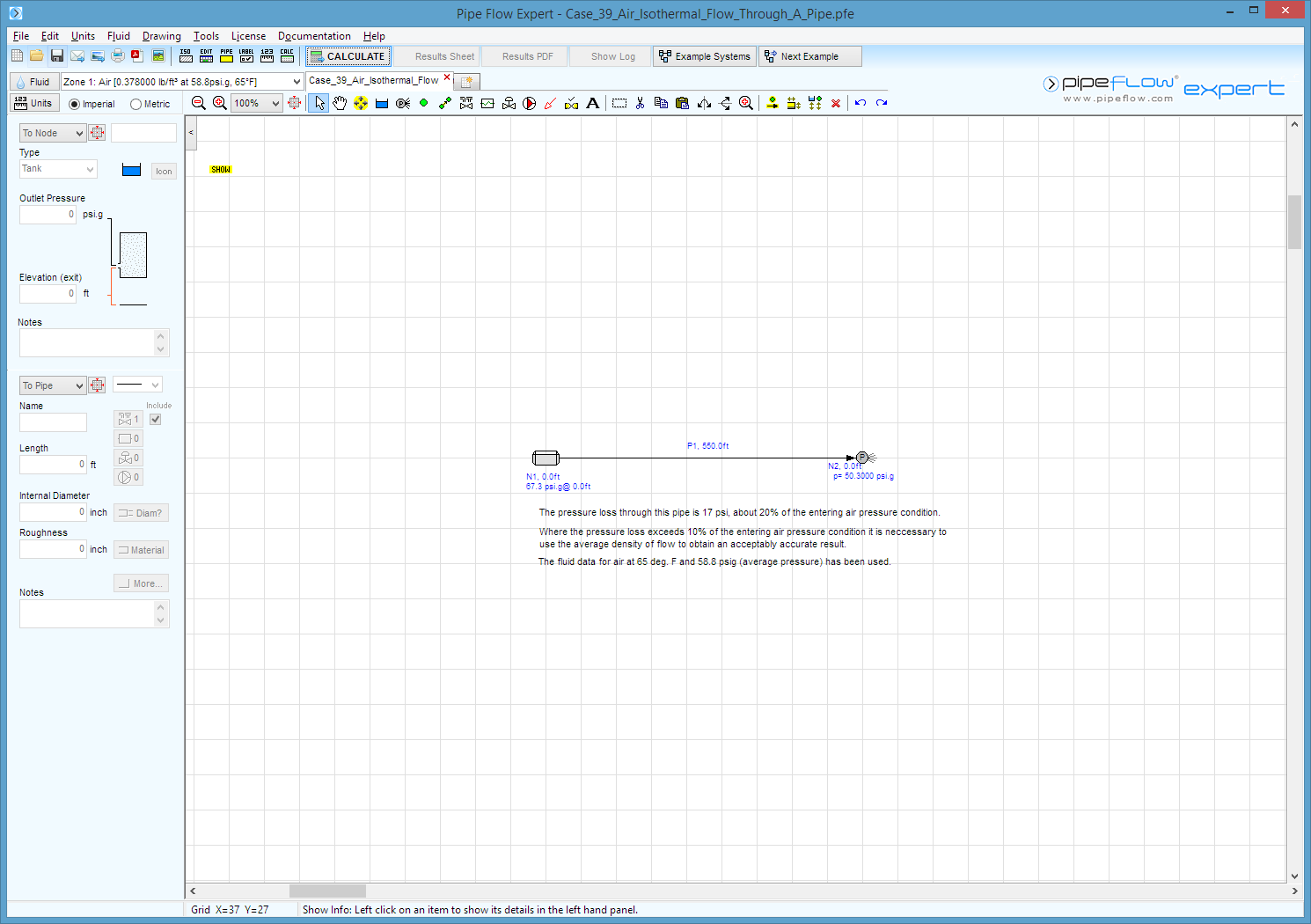The image size is (1311, 924).
Task: Open the To Node dropdown
Action: 53,133
